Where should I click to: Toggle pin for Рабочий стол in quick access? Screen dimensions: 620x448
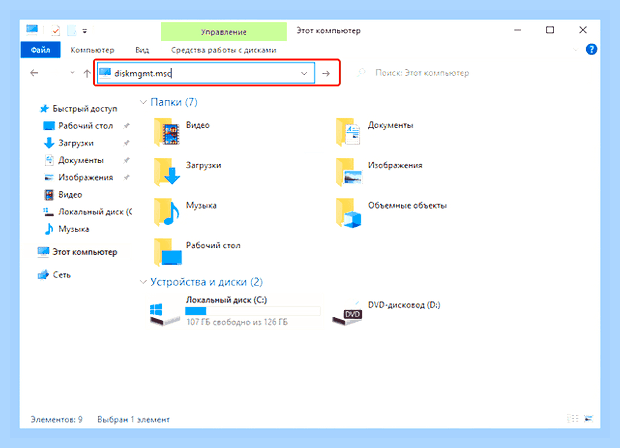[x=126, y=126]
